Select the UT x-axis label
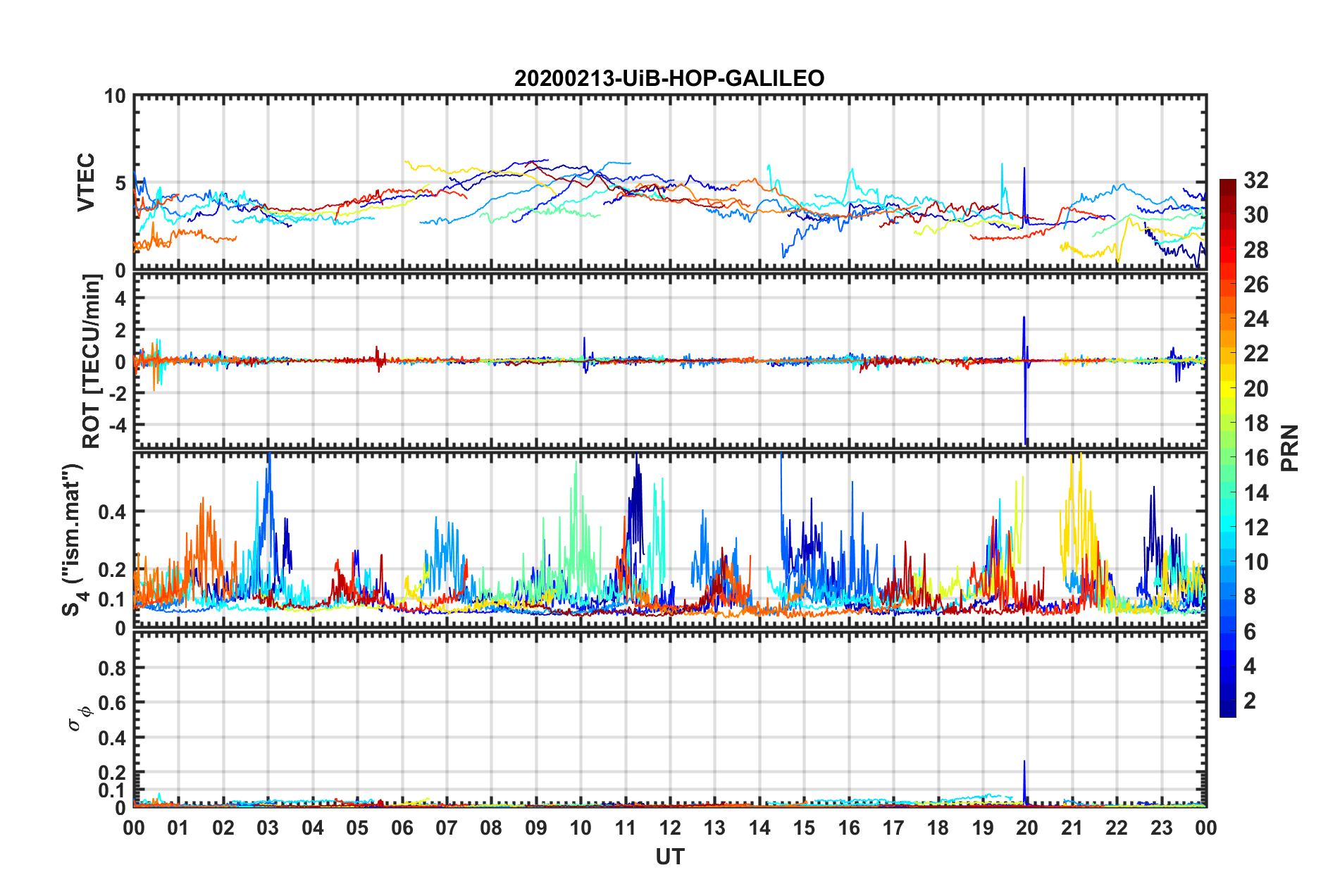 point(670,857)
